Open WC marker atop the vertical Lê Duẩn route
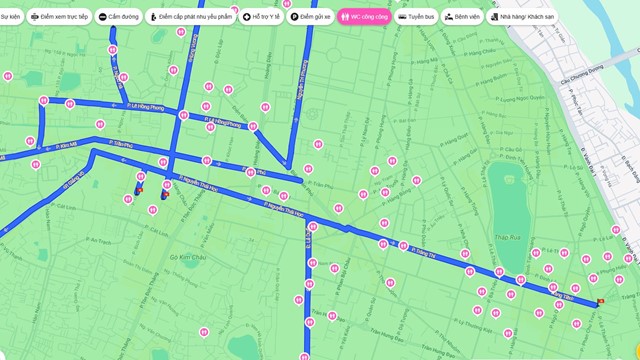The image size is (640, 360). [x=313, y=227]
